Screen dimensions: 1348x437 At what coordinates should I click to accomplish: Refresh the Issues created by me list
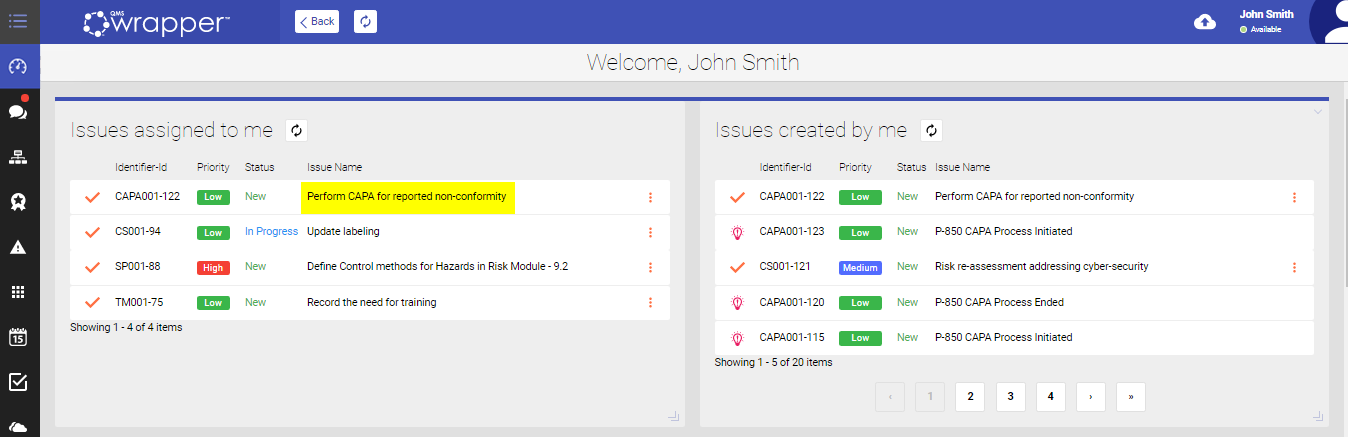(x=931, y=130)
